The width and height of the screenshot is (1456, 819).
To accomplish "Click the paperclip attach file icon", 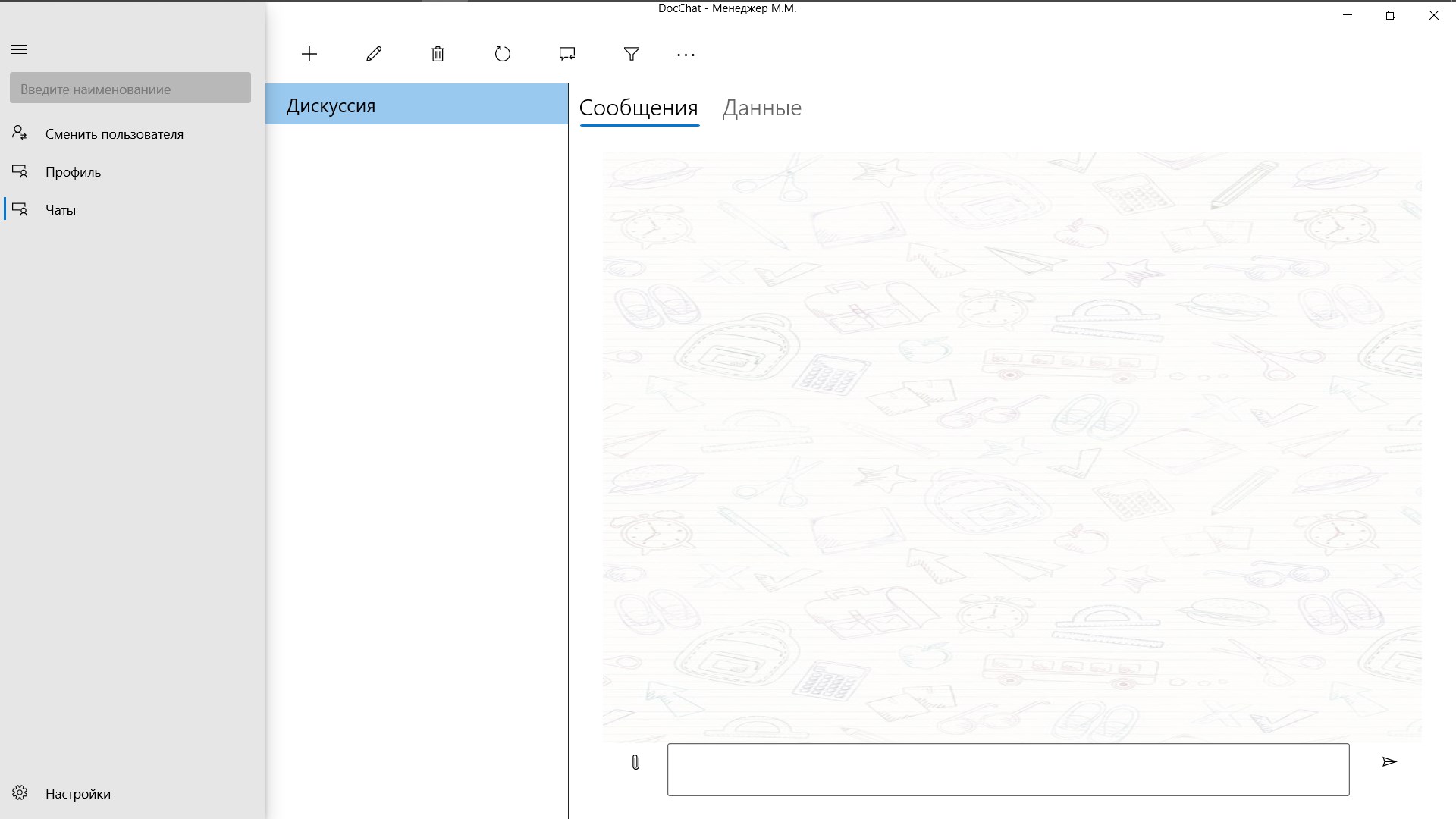I will pyautogui.click(x=635, y=762).
